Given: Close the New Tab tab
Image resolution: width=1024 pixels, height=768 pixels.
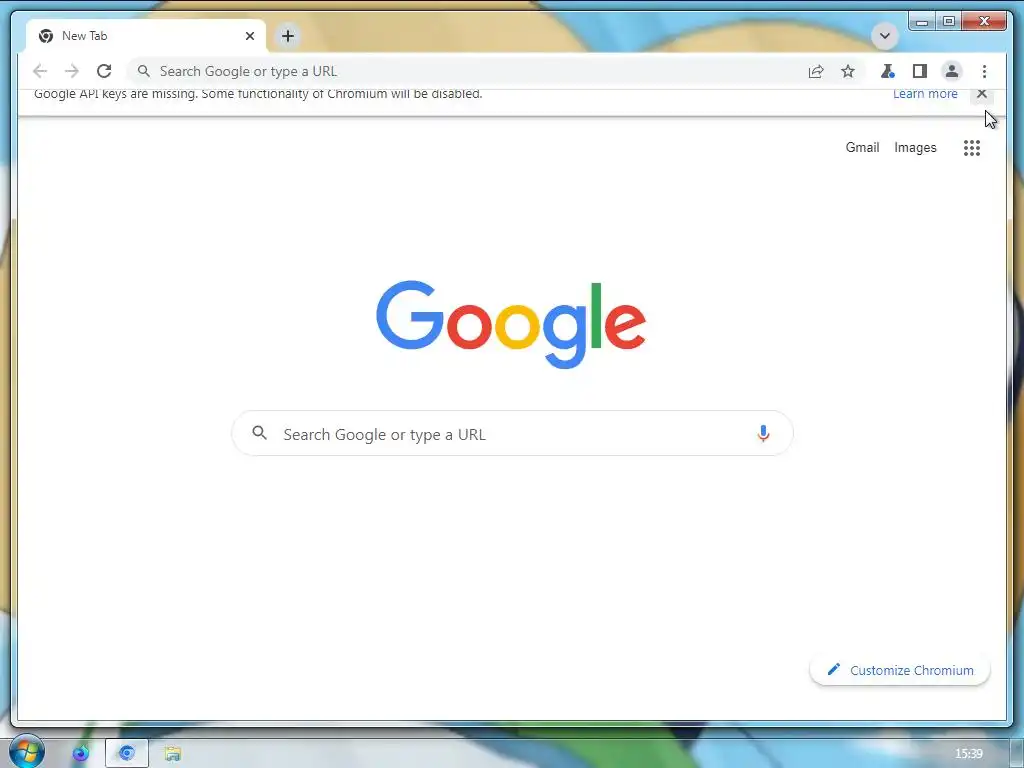Looking at the screenshot, I should pos(249,36).
